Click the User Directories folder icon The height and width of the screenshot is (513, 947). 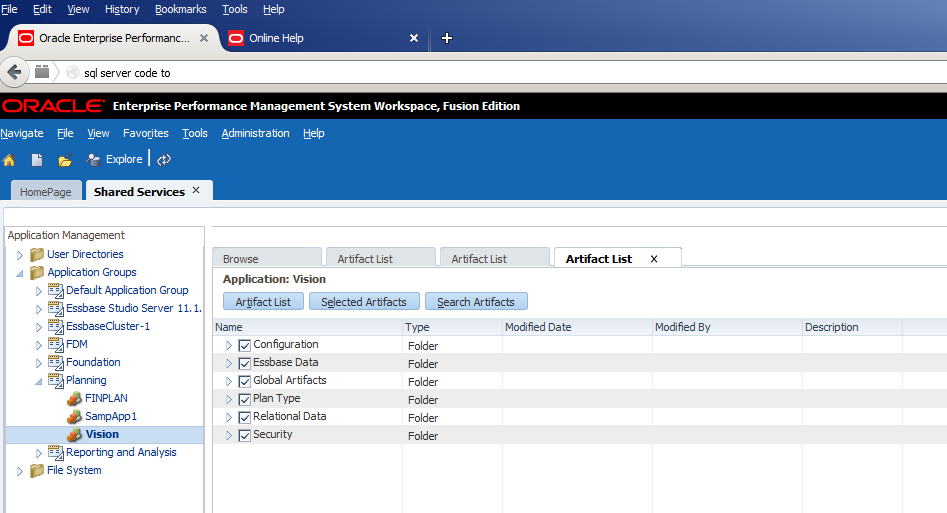tap(37, 254)
